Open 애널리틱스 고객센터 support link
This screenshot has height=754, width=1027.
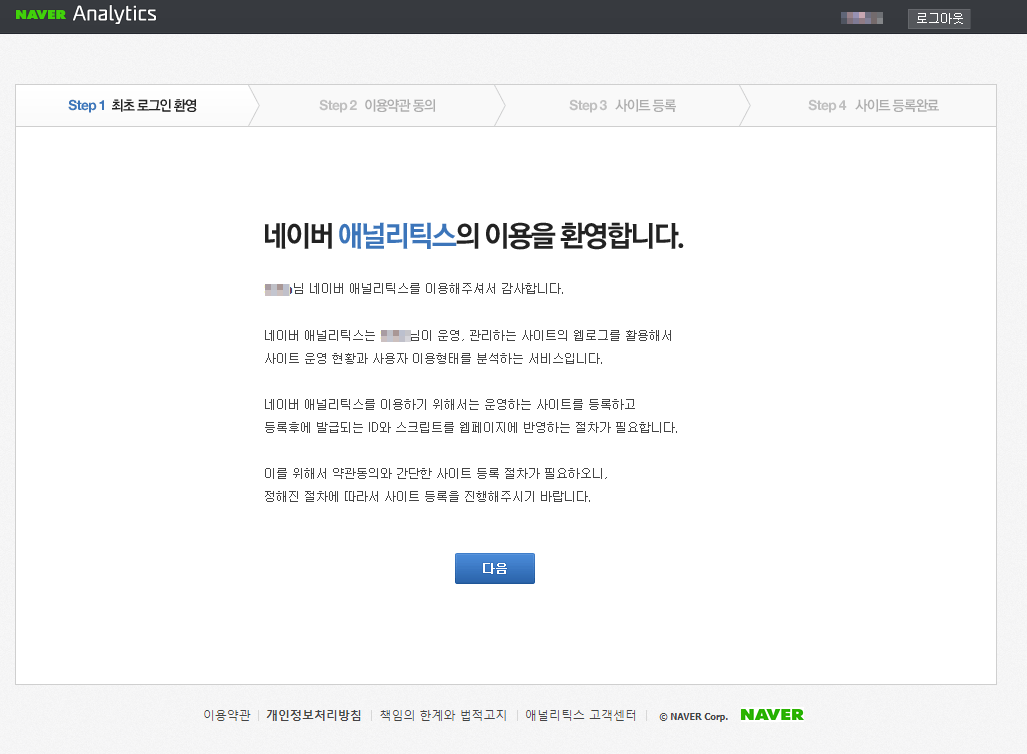580,715
